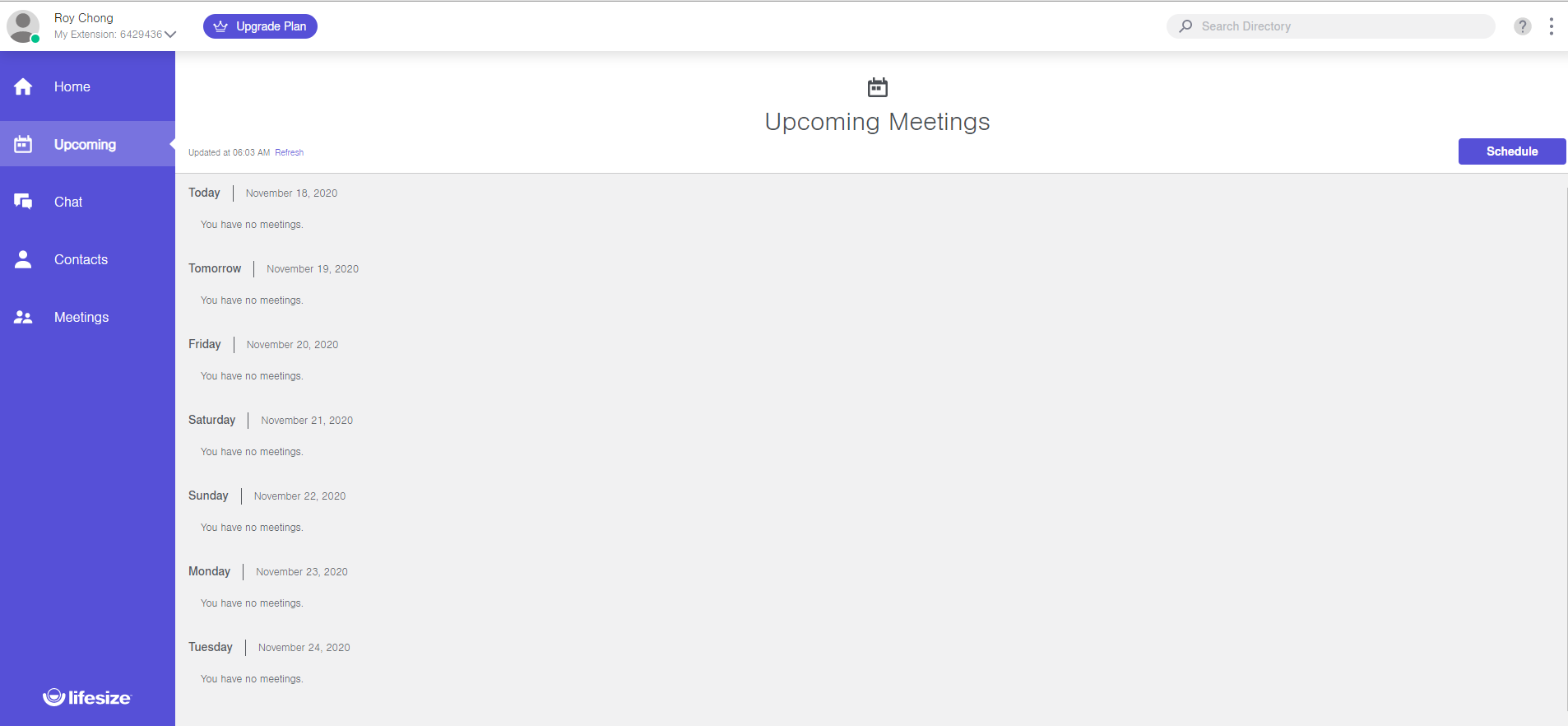1568x726 pixels.
Task: Click the Refresh link
Action: (289, 152)
